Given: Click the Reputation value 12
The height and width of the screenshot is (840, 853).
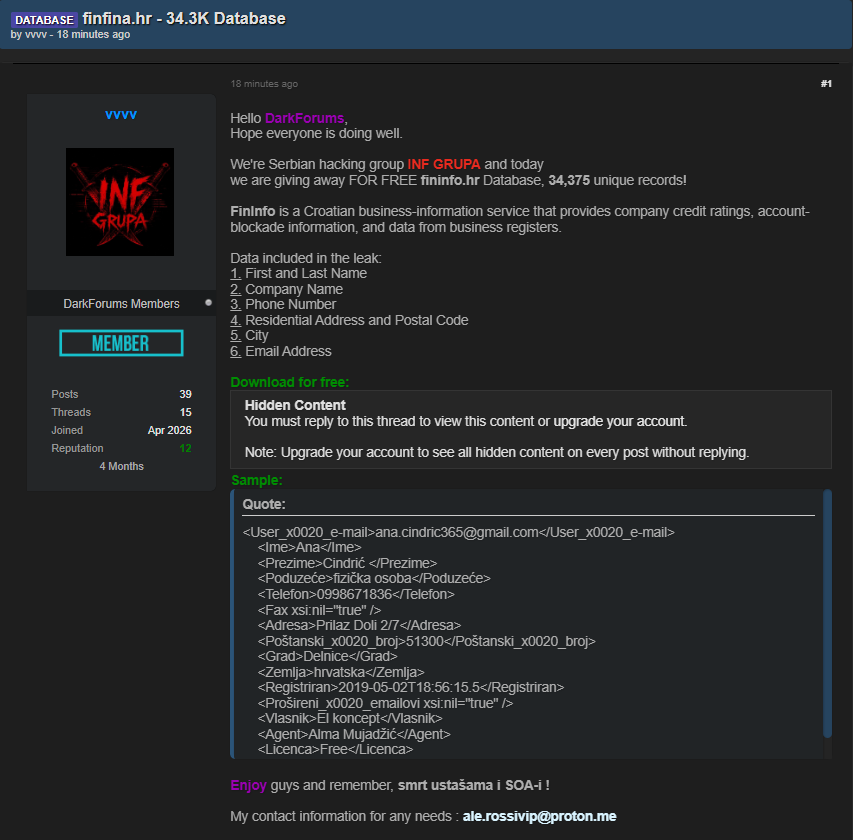Looking at the screenshot, I should (186, 448).
